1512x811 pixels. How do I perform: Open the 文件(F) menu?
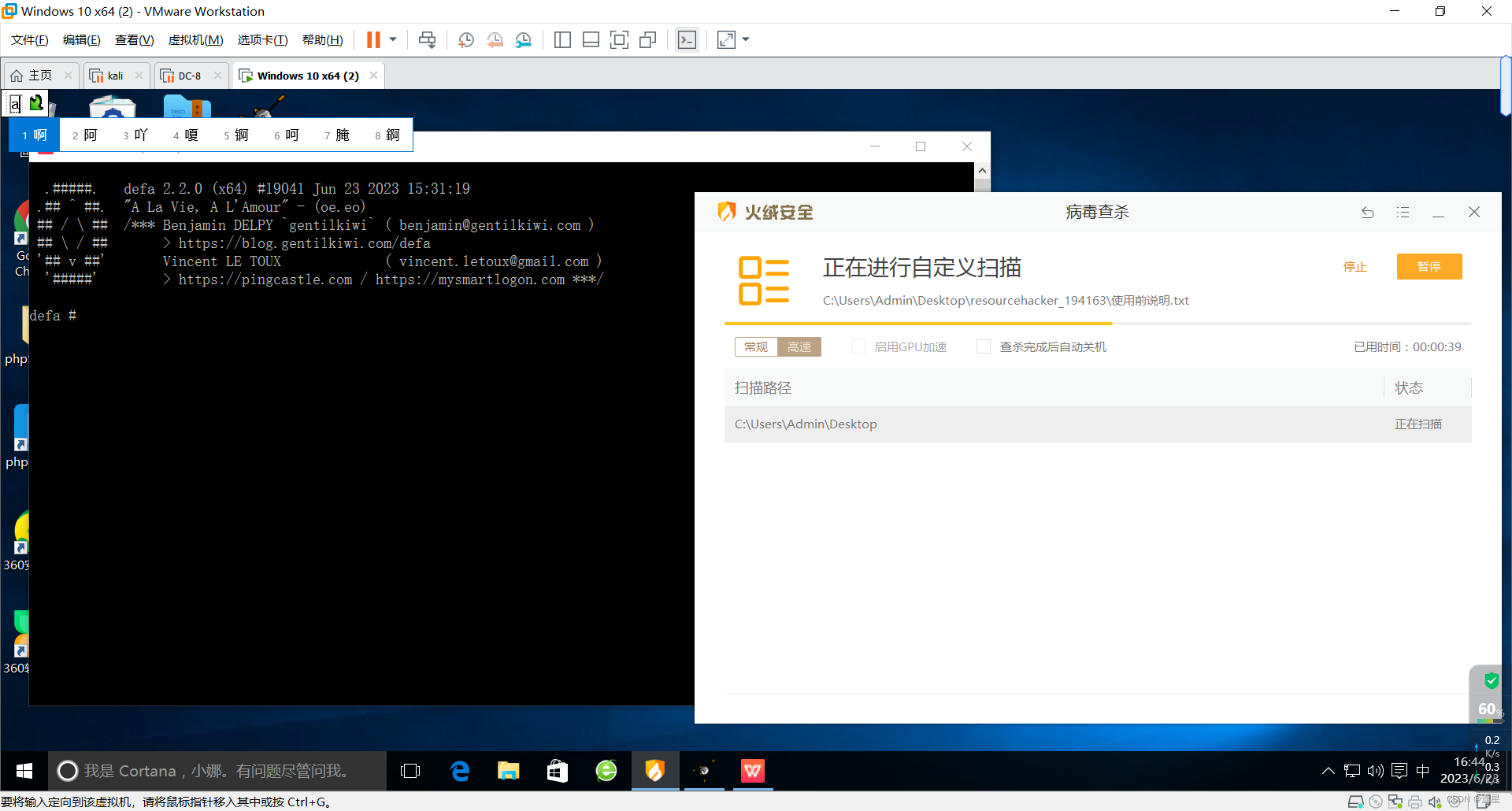[x=30, y=40]
